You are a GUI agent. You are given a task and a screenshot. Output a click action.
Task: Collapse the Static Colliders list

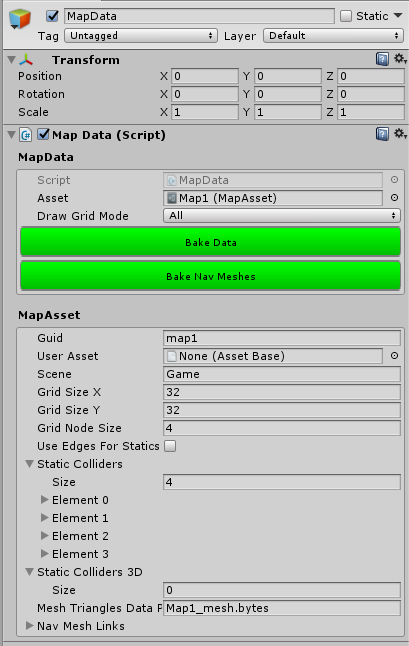(x=29, y=464)
